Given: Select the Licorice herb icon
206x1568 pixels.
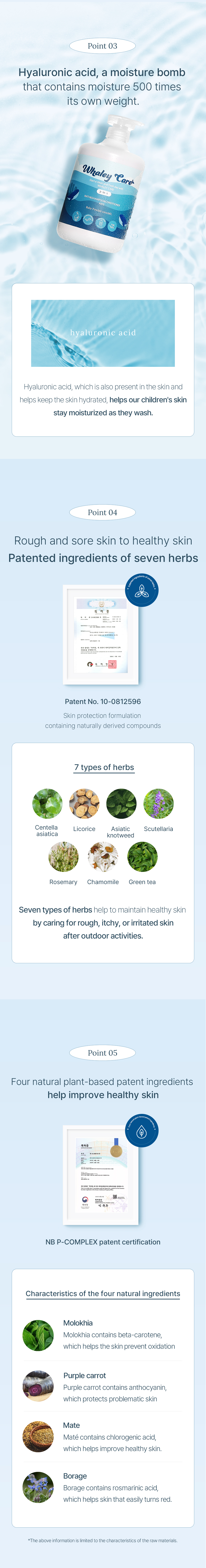Looking at the screenshot, I should point(84,803).
